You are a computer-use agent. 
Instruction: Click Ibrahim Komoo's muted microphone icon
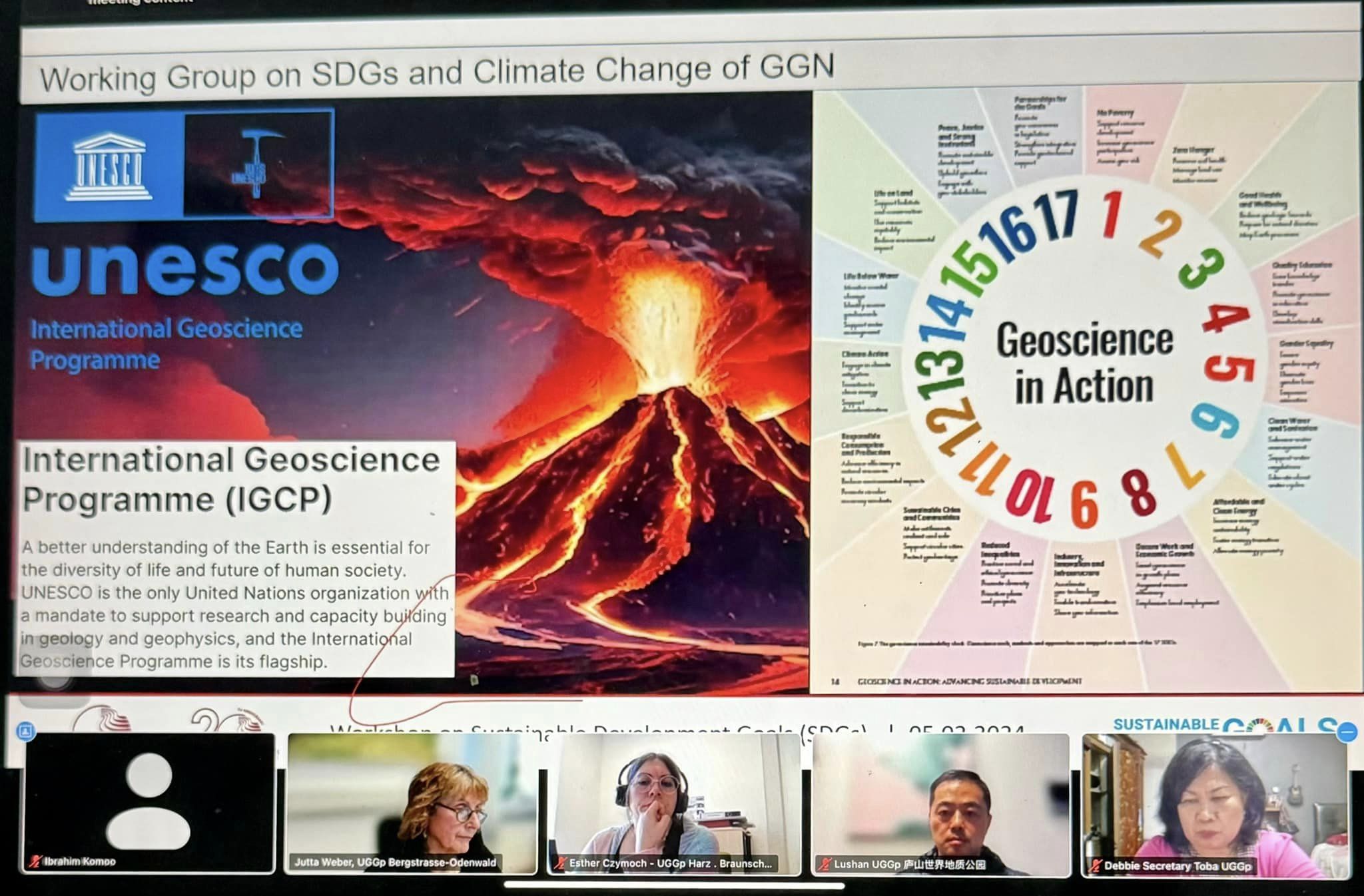35,861
